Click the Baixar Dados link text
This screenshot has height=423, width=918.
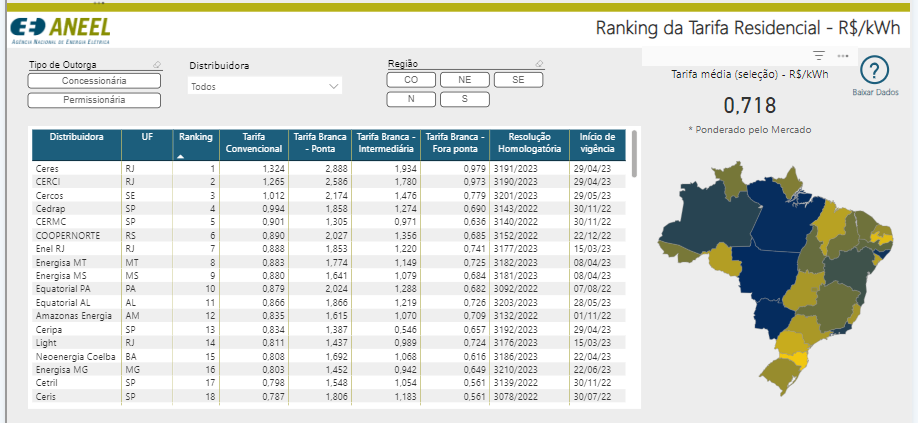click(875, 92)
